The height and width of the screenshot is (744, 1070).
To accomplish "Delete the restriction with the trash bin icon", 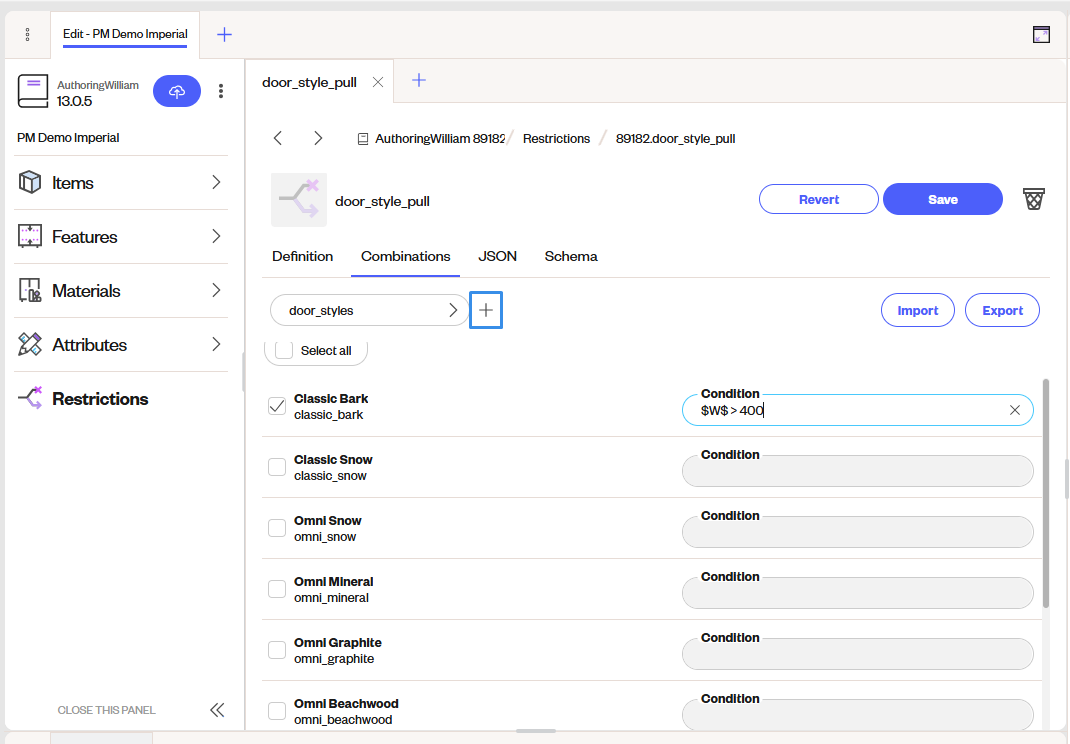I will [x=1033, y=199].
